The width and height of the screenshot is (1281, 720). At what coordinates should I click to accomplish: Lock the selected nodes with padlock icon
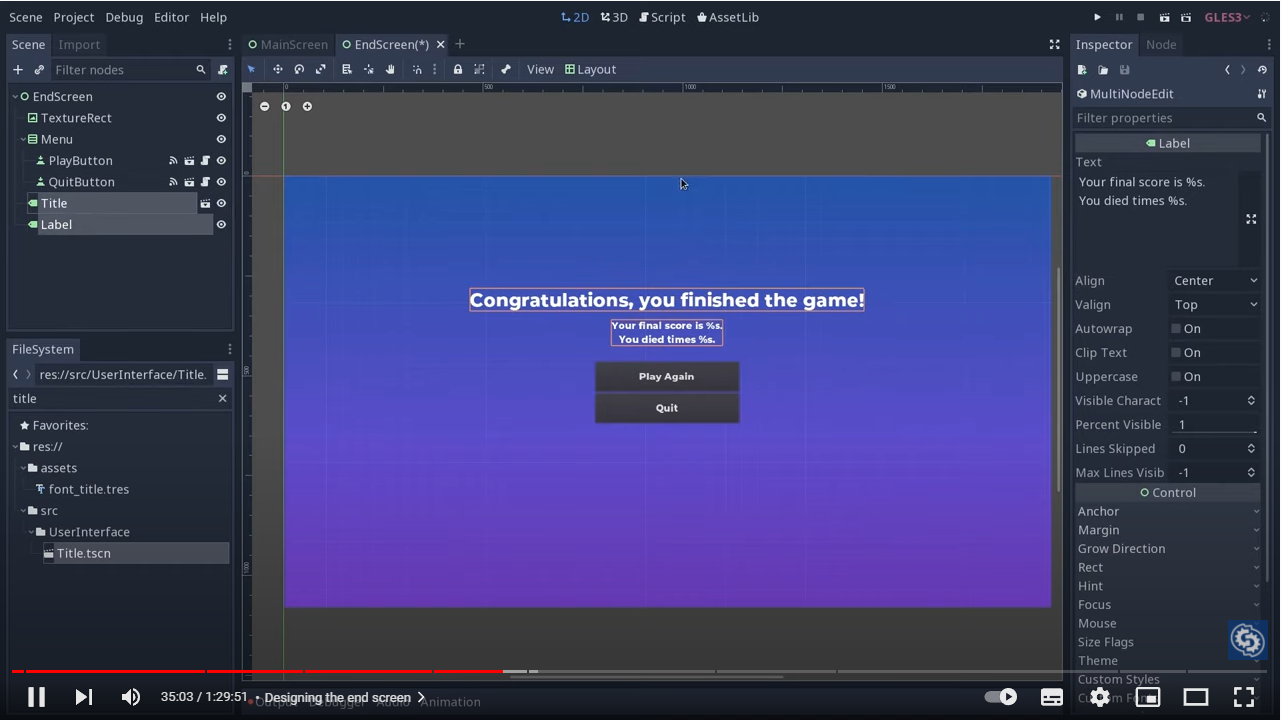(458, 69)
